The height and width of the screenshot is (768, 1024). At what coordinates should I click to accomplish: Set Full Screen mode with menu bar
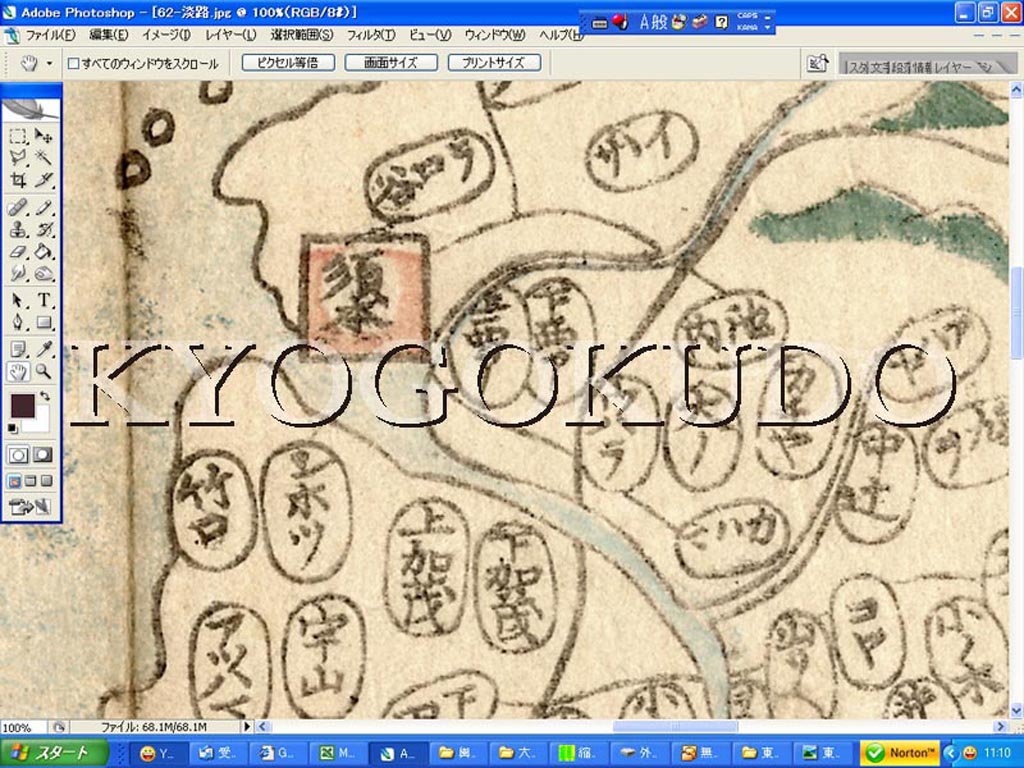[x=30, y=481]
